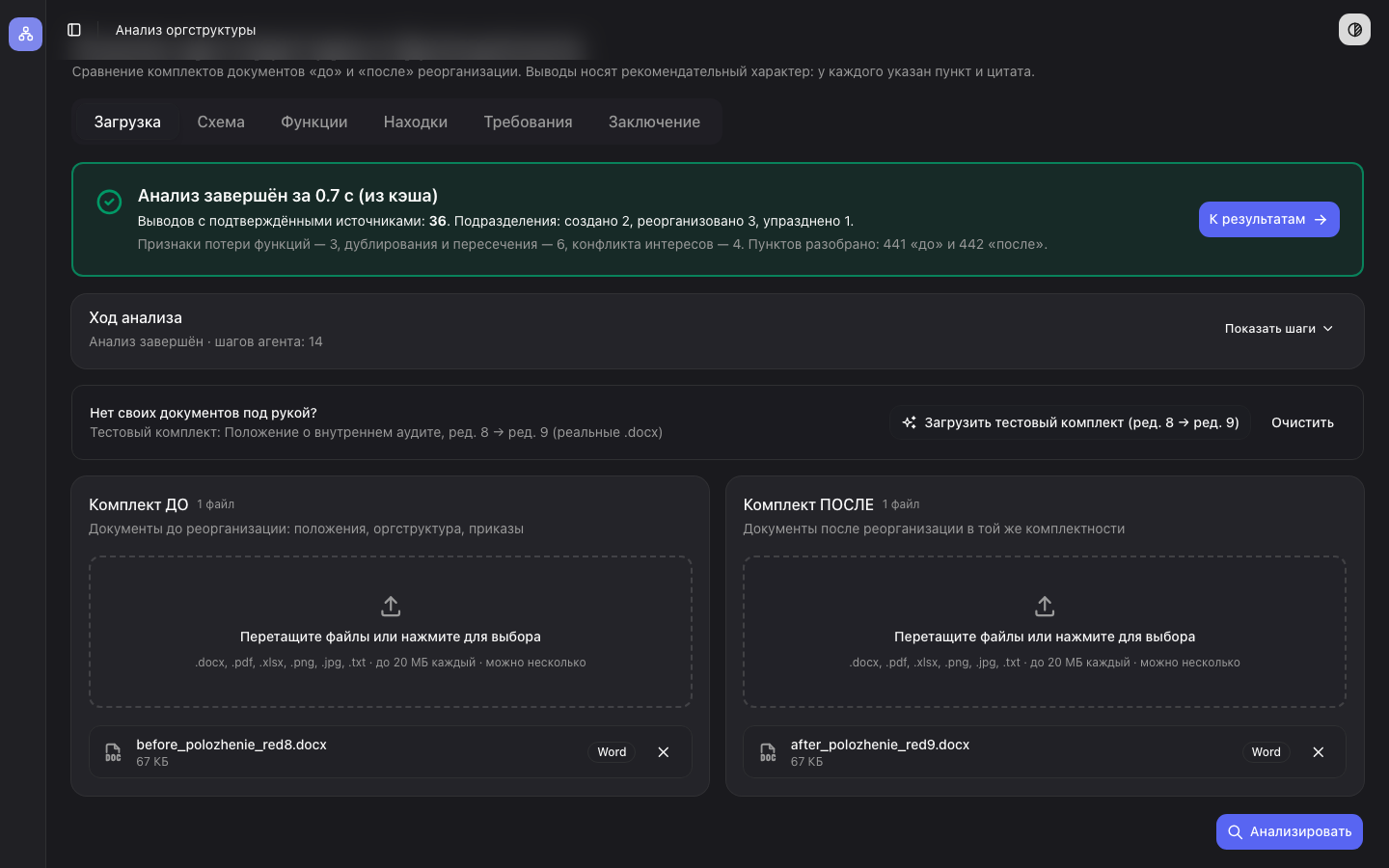Screen dimensions: 1389x868
Task: Click the Комплект ДО file drop area
Action: (x=391, y=632)
